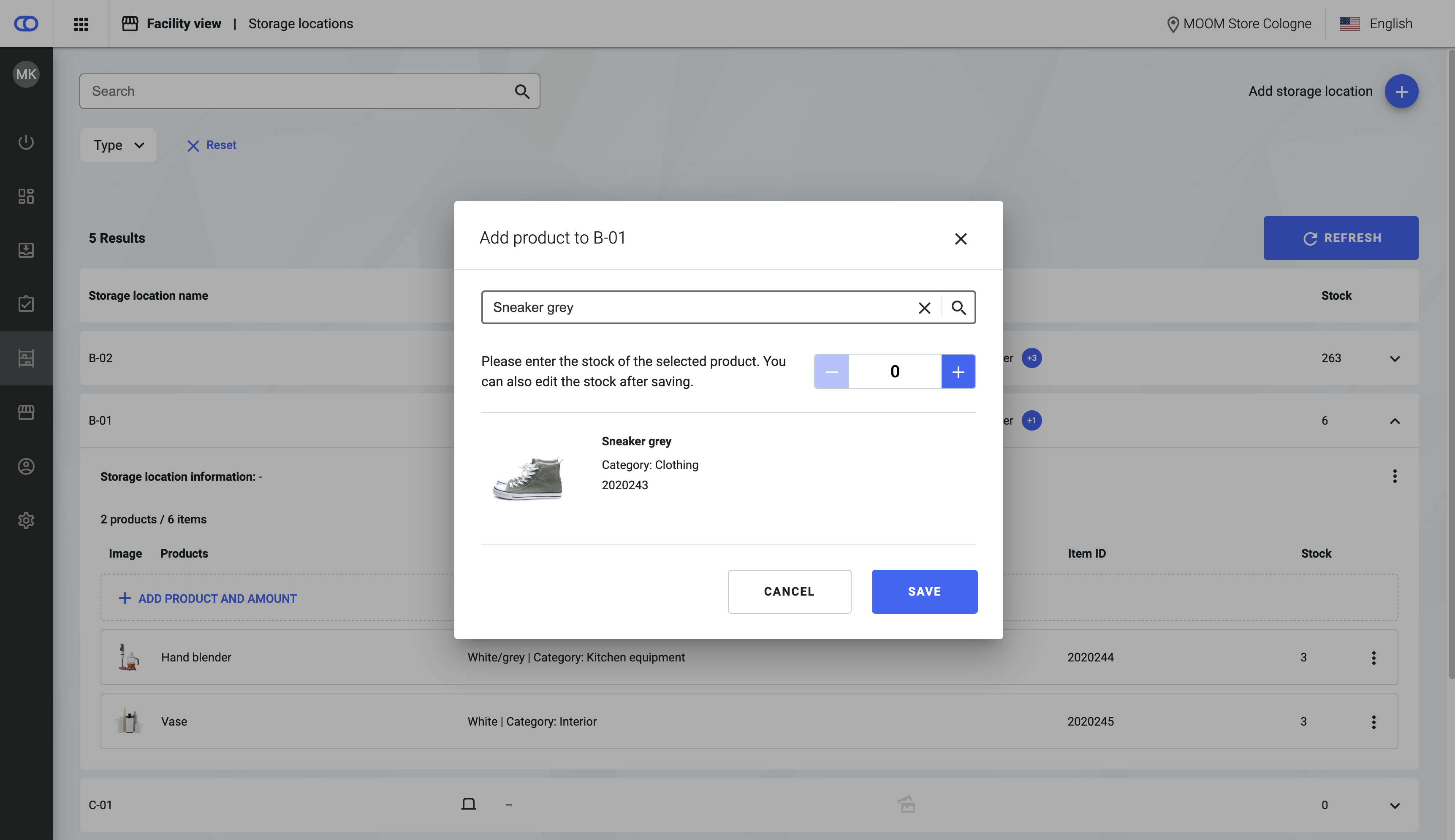Decrease stock with minus stepper

831,371
